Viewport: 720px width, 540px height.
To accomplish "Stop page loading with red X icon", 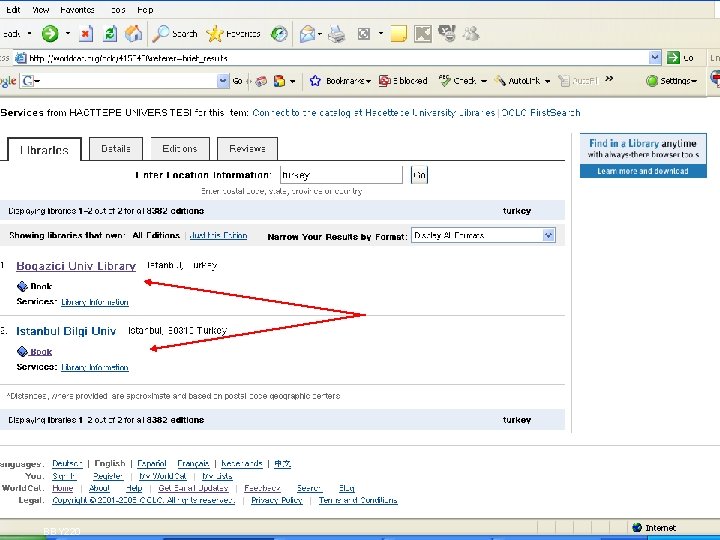I will [86, 34].
